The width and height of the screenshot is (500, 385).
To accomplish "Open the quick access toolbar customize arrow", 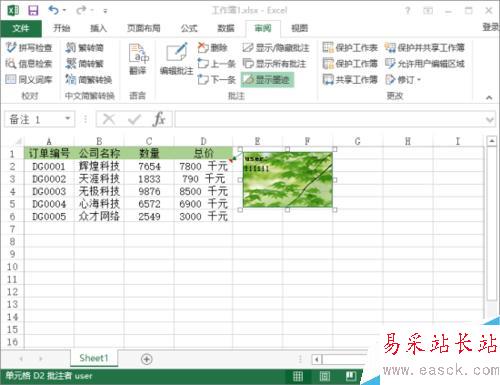I will pos(105,11).
